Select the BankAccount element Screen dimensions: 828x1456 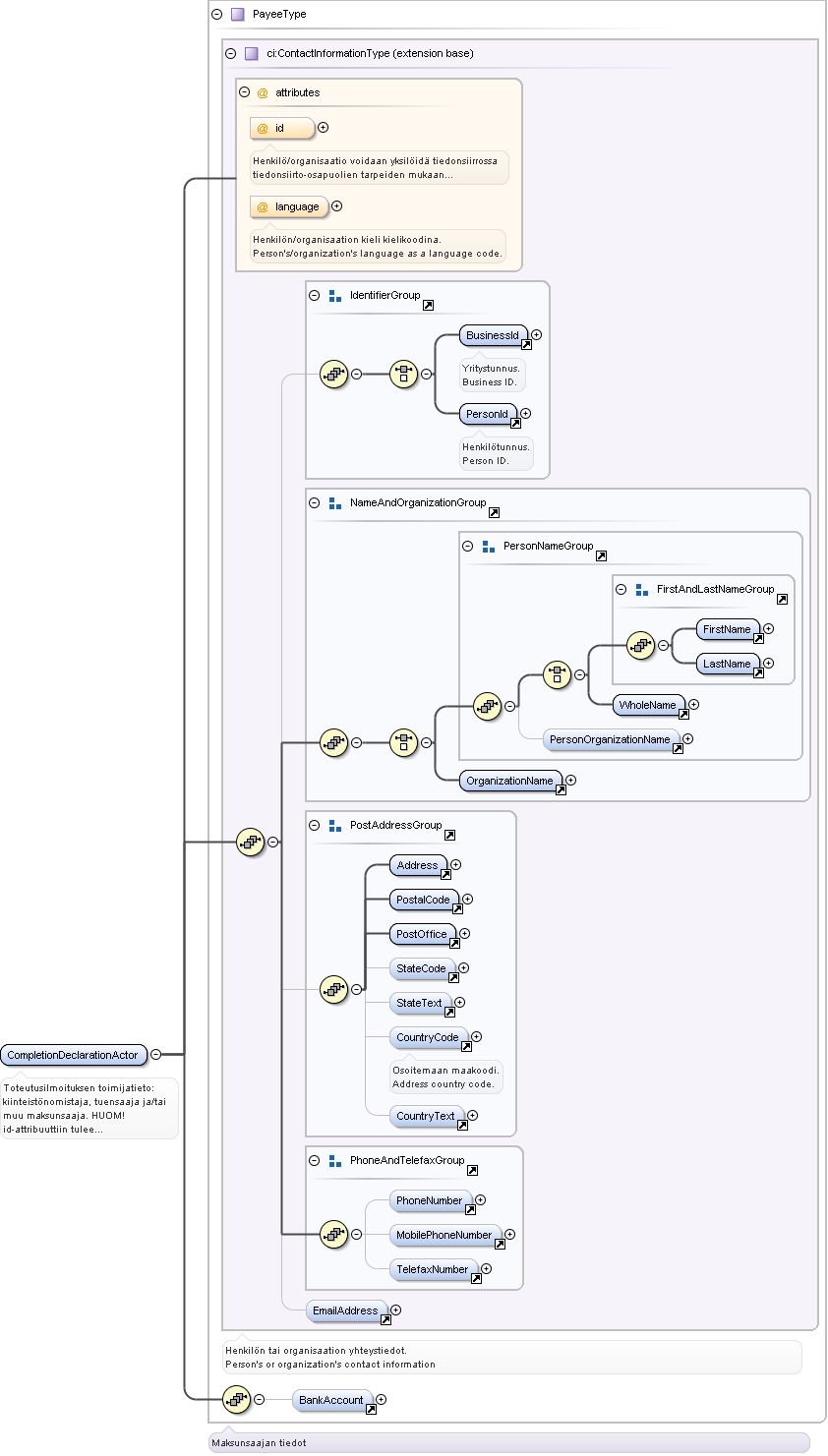[332, 1400]
